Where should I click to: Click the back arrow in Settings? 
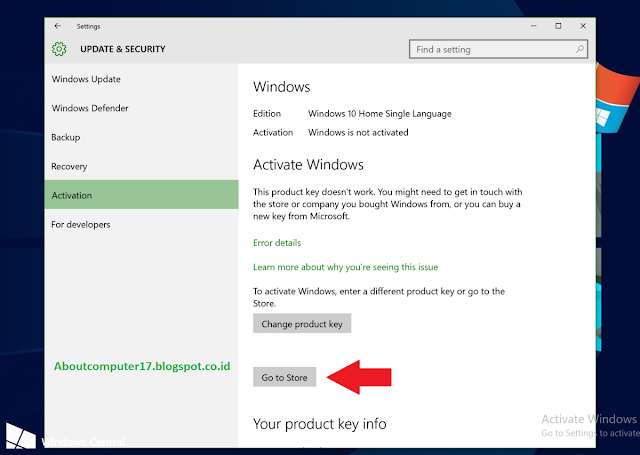[x=58, y=26]
